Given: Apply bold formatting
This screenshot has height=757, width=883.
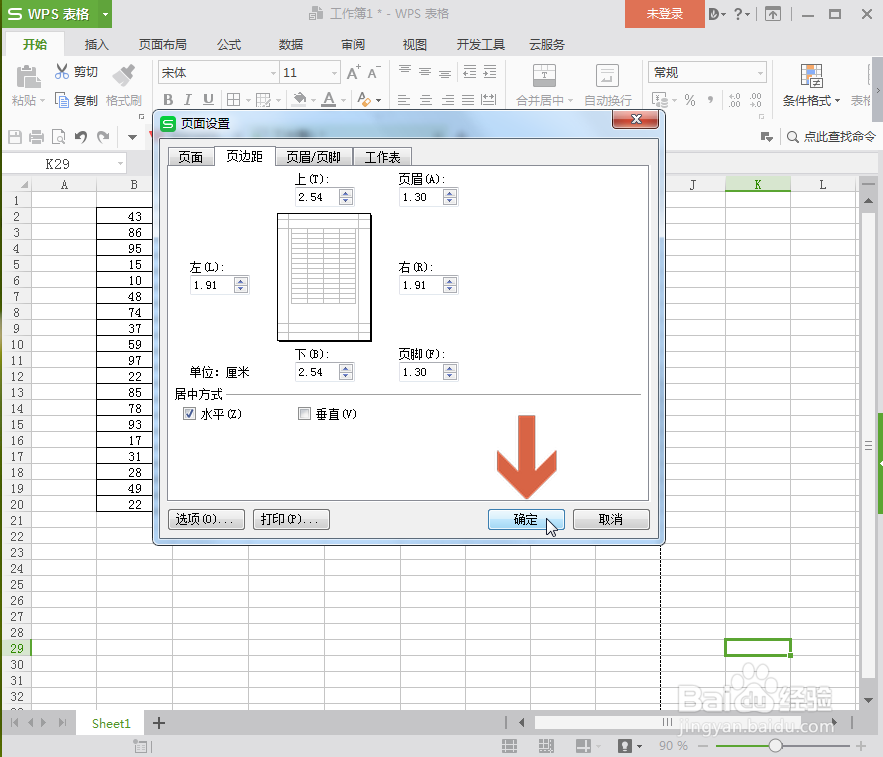Looking at the screenshot, I should (x=168, y=100).
